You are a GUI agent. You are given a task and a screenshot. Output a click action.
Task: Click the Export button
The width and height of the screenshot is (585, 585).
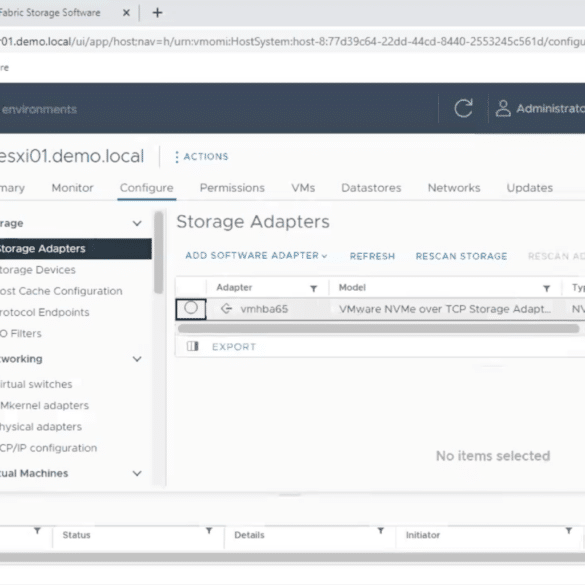pyautogui.click(x=234, y=347)
